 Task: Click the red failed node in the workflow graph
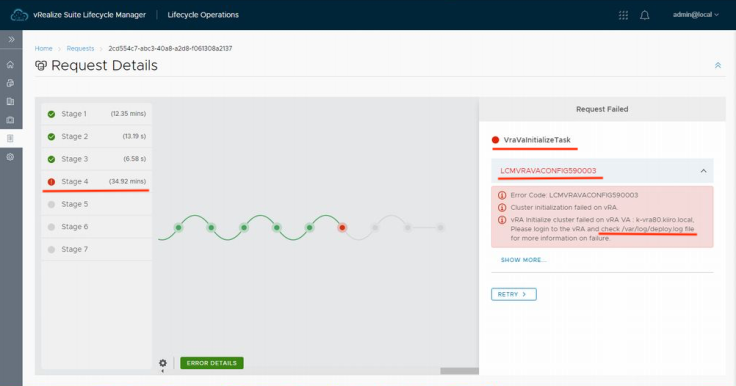342,228
